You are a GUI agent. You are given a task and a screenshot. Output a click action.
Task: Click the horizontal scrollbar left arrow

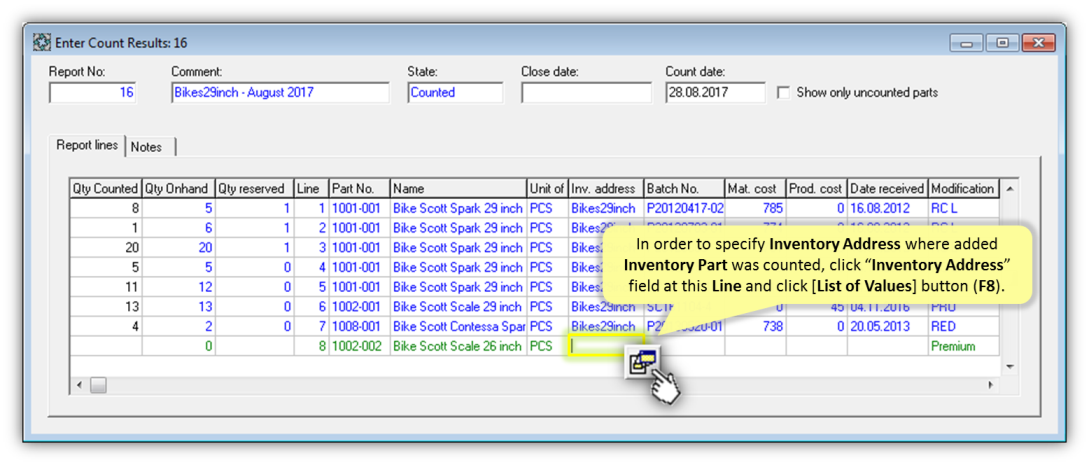79,384
